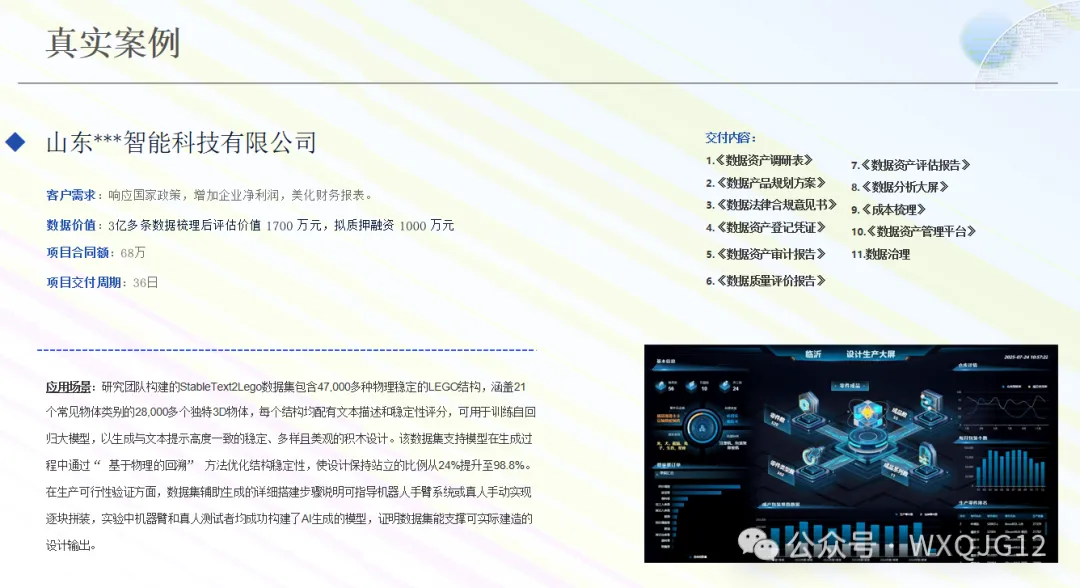Viewport: 1080px width, 588px height.
Task: Select item 7《数据资产评估报告》
Action: tap(911, 165)
